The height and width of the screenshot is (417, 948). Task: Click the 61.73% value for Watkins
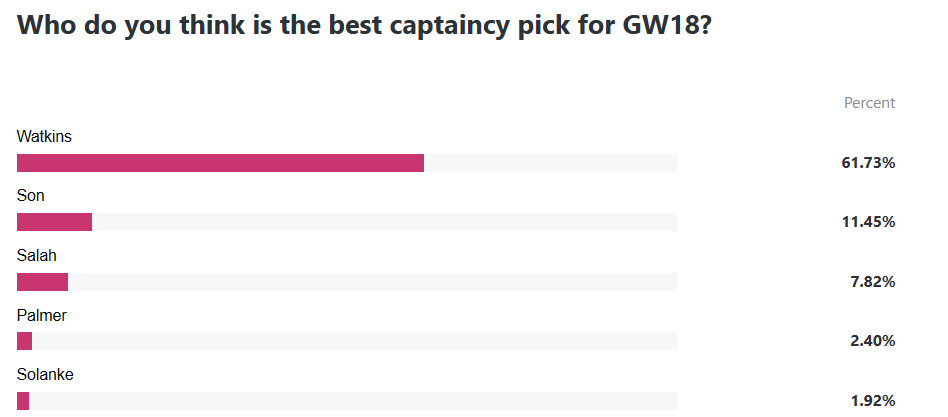point(867,163)
